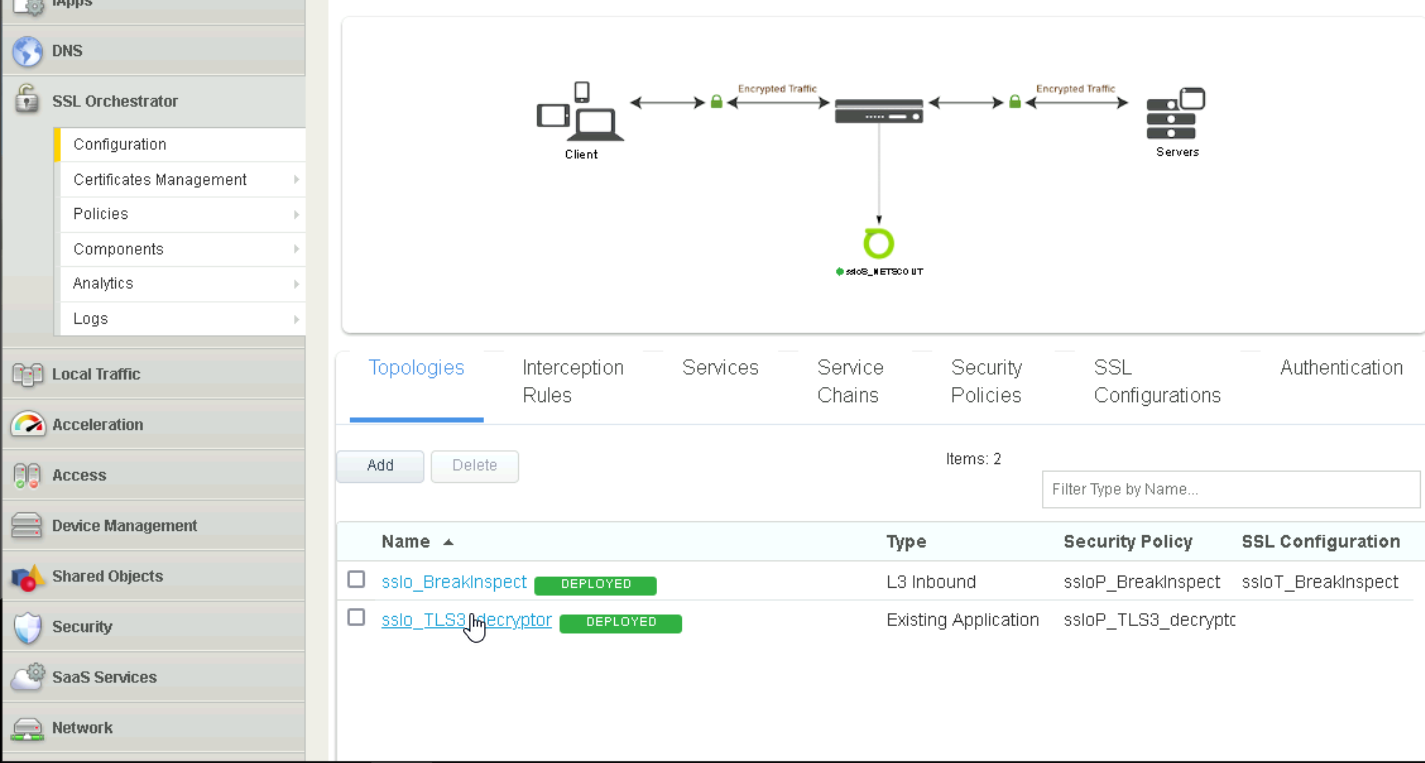The width and height of the screenshot is (1425, 763).
Task: Tick the sslo_TLS3_decryptor row checkbox
Action: [x=356, y=617]
